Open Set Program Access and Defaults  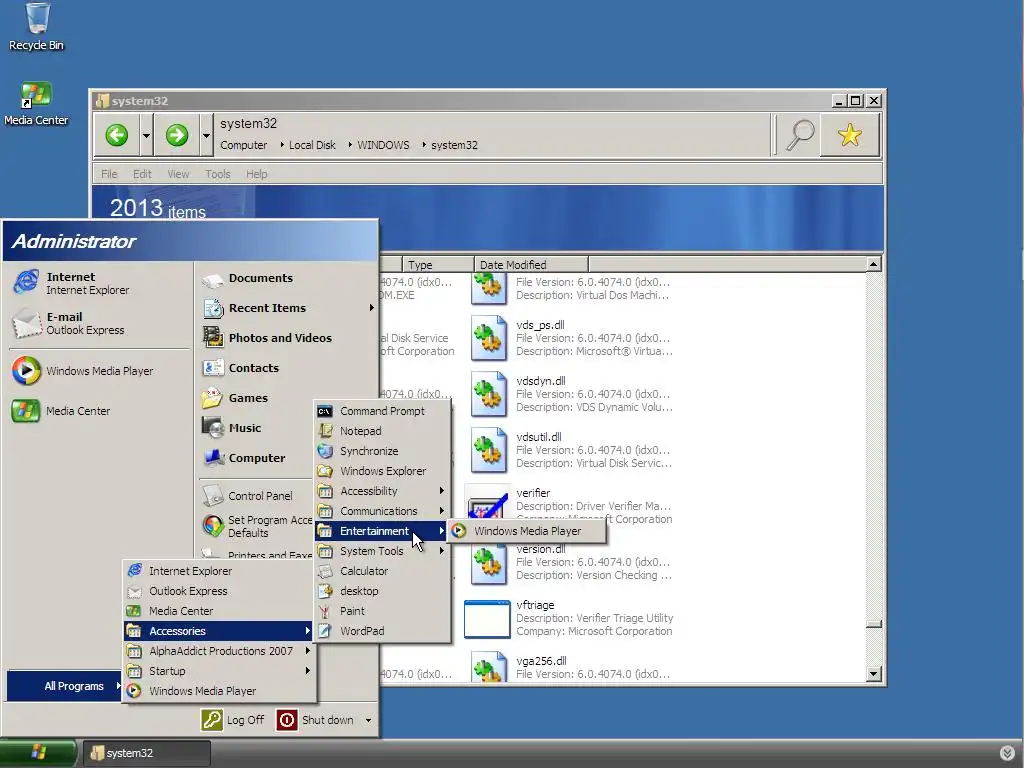pos(257,526)
